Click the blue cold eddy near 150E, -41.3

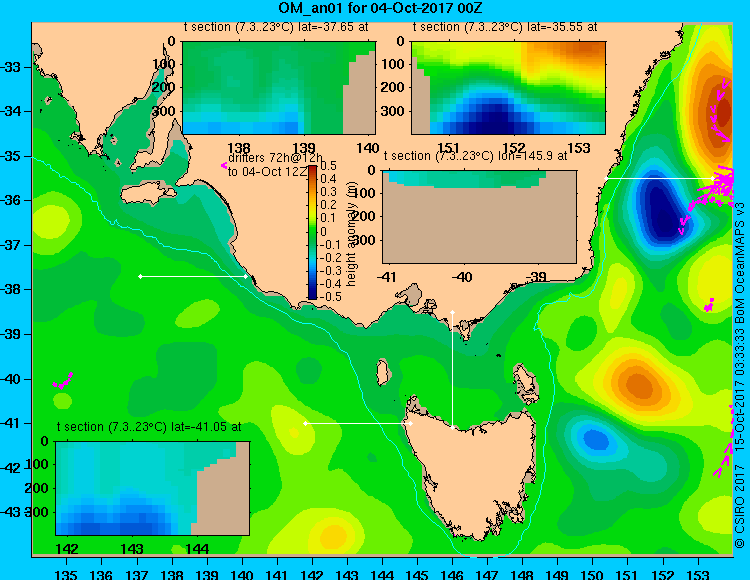596,438
